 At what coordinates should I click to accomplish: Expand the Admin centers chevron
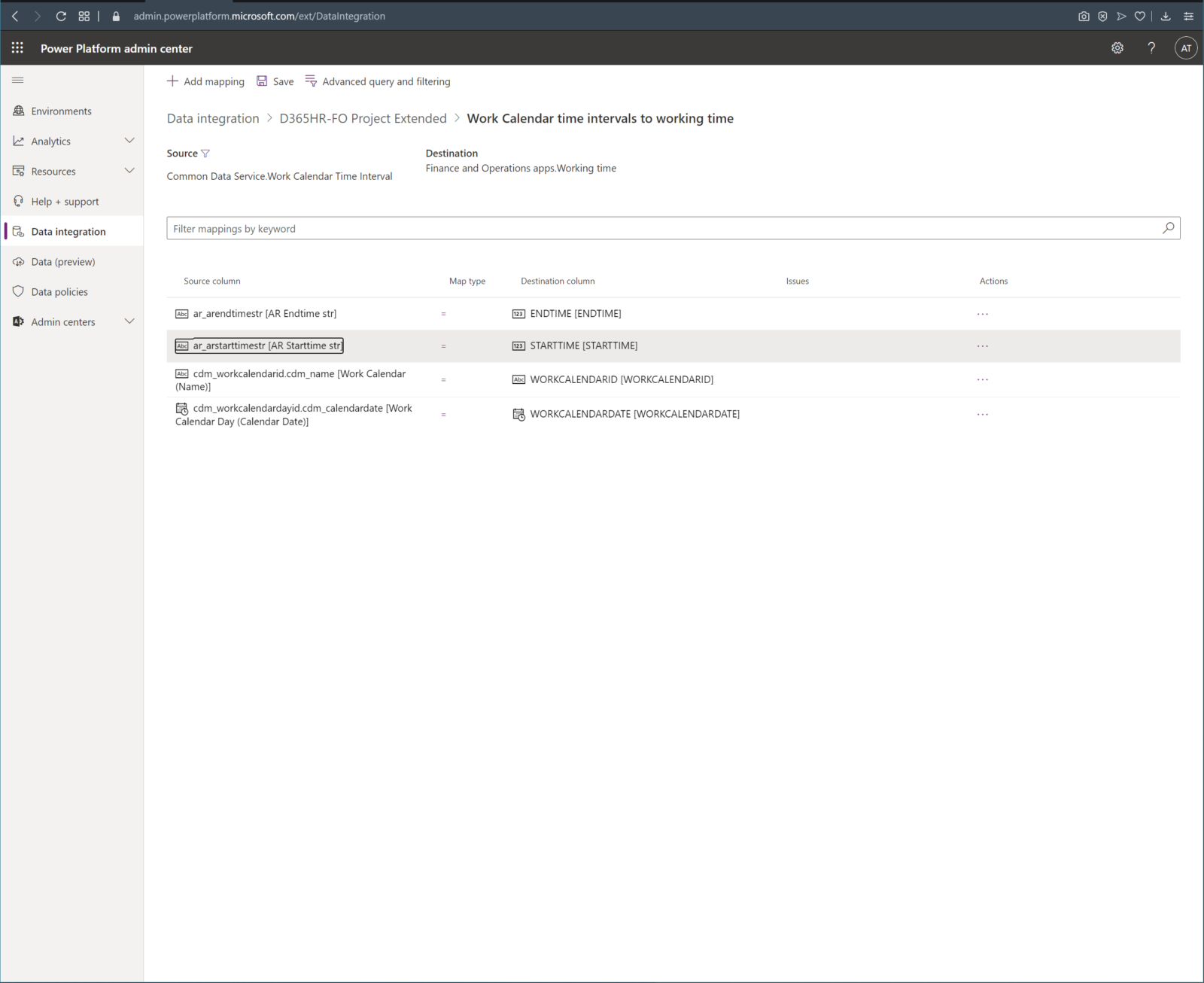click(x=129, y=321)
